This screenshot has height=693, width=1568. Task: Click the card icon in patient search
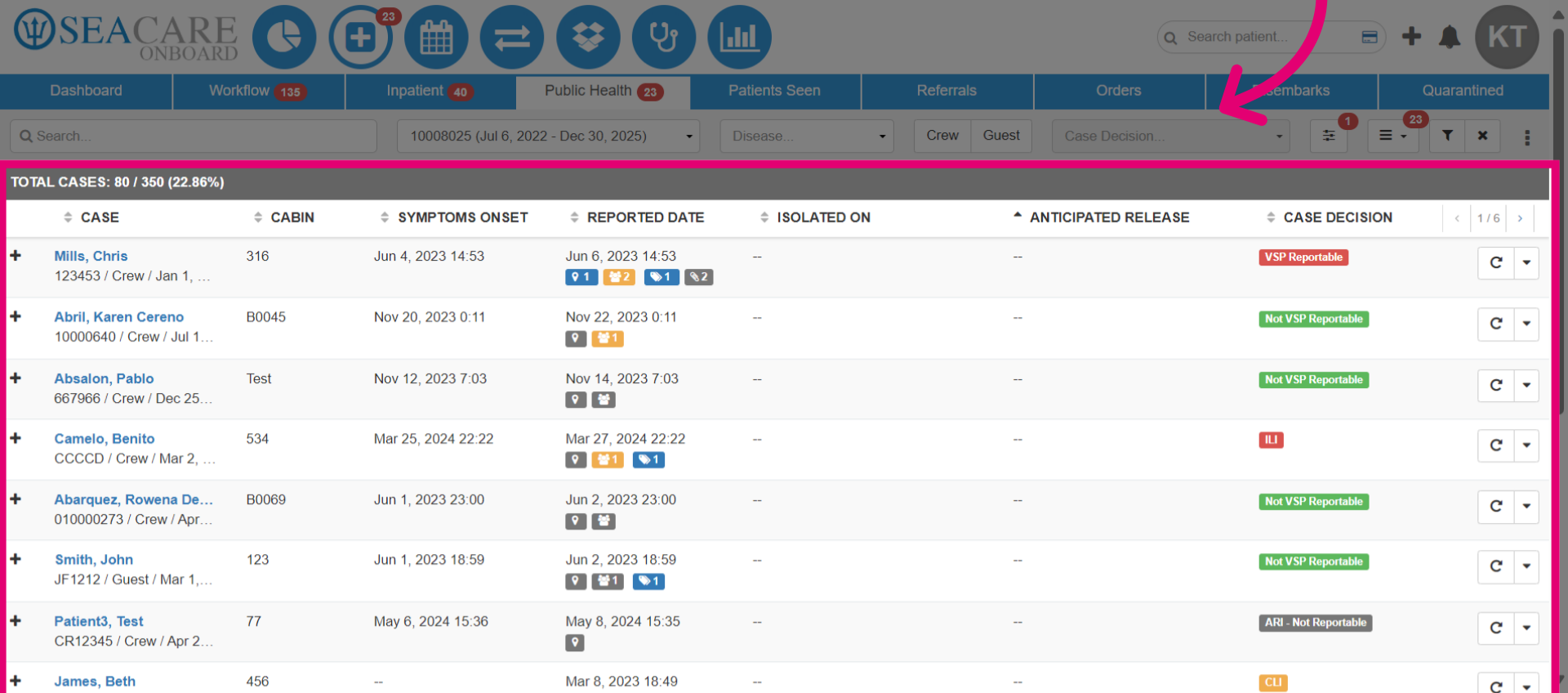(x=1370, y=37)
